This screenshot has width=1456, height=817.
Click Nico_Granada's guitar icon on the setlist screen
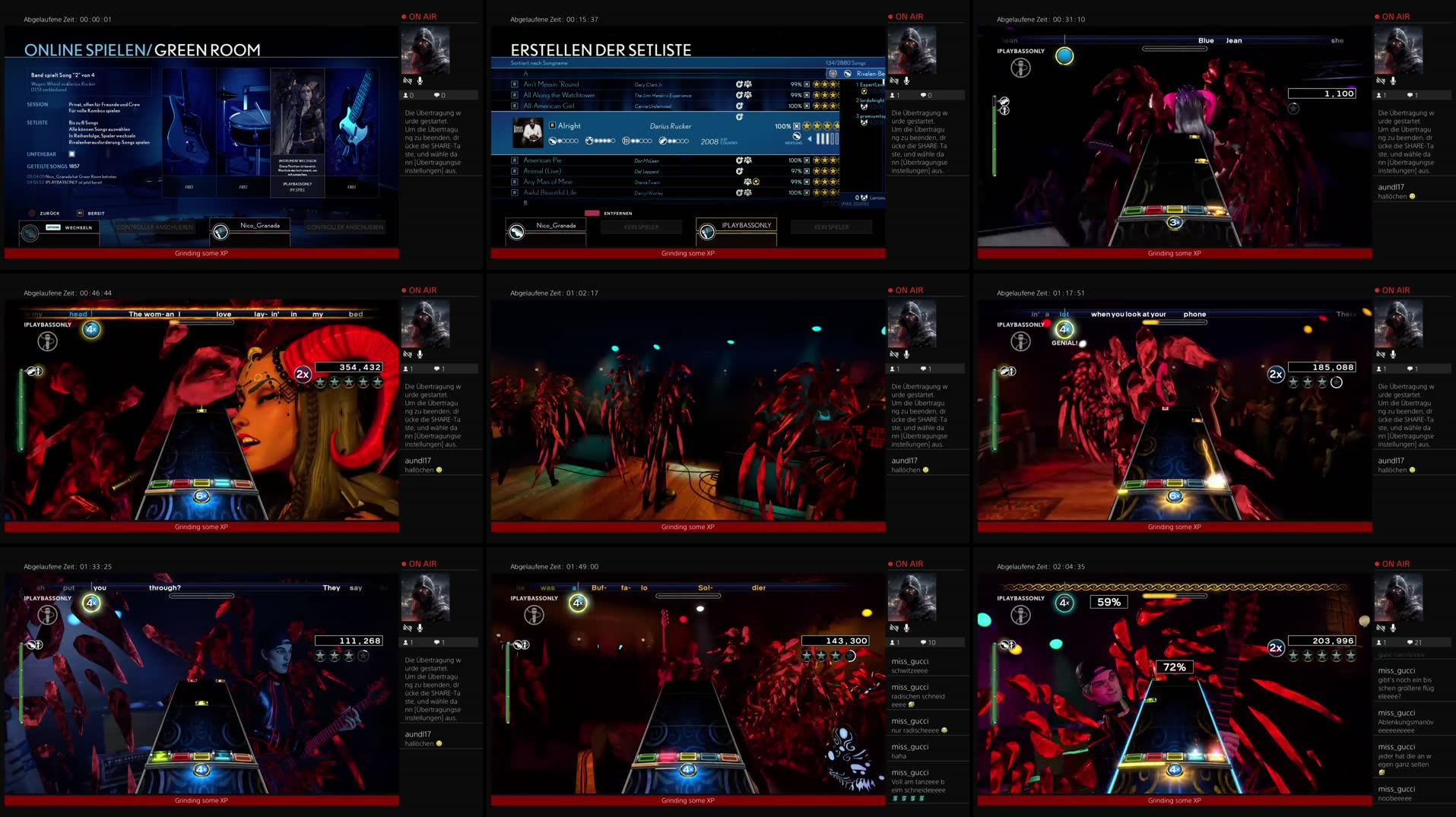[516, 232]
